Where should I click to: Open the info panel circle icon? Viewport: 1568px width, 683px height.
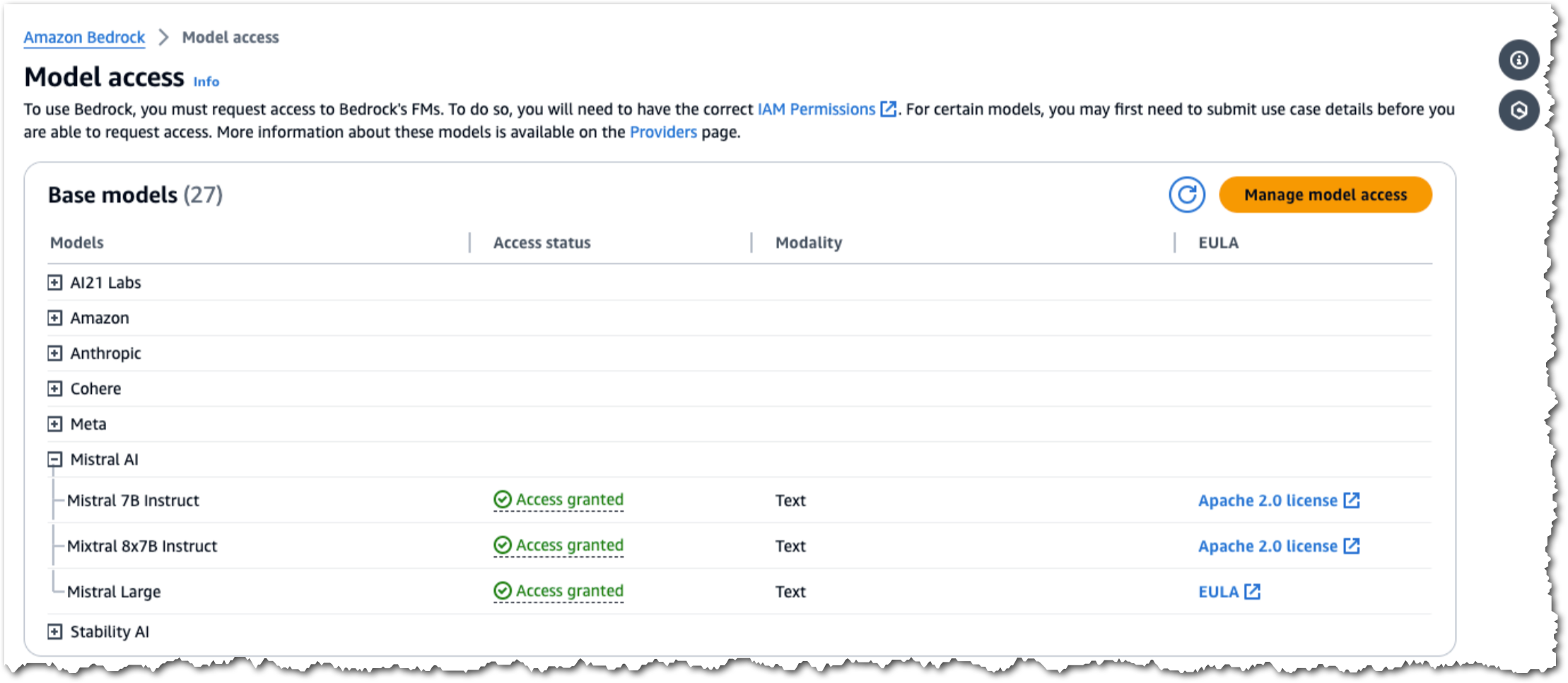click(1519, 60)
